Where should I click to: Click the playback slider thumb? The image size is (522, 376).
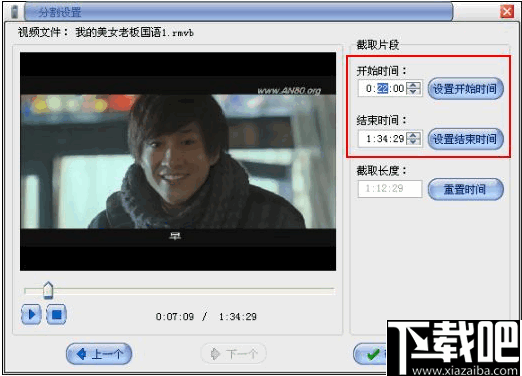(48, 290)
